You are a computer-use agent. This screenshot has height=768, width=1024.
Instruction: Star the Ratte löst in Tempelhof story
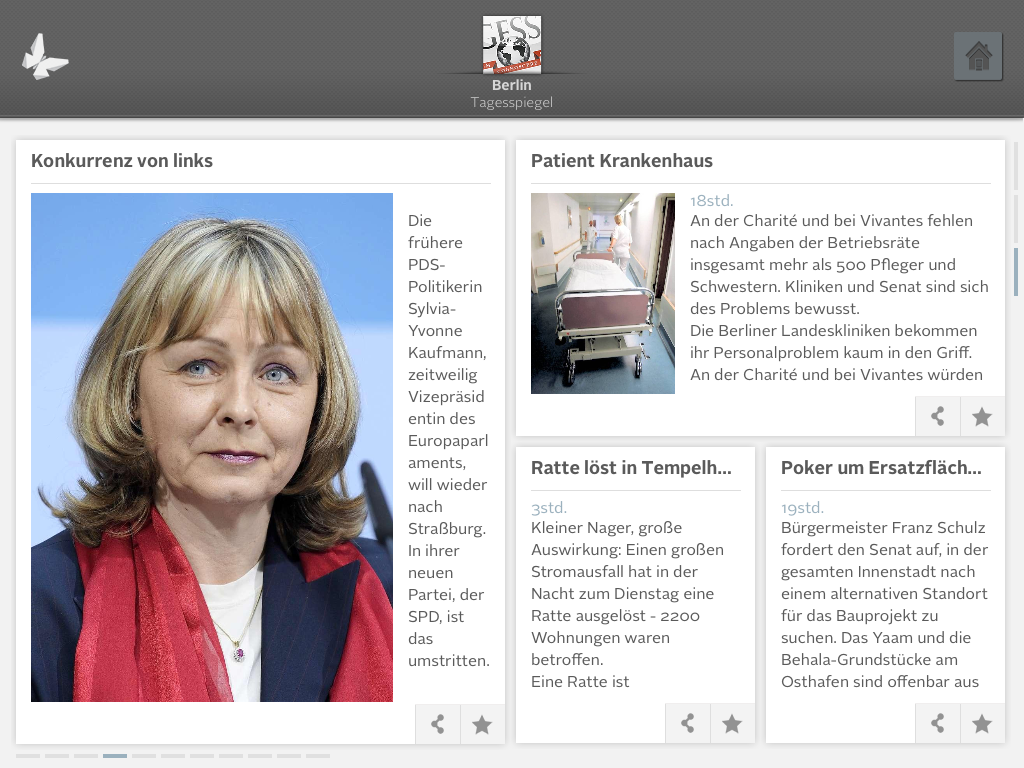(x=732, y=723)
